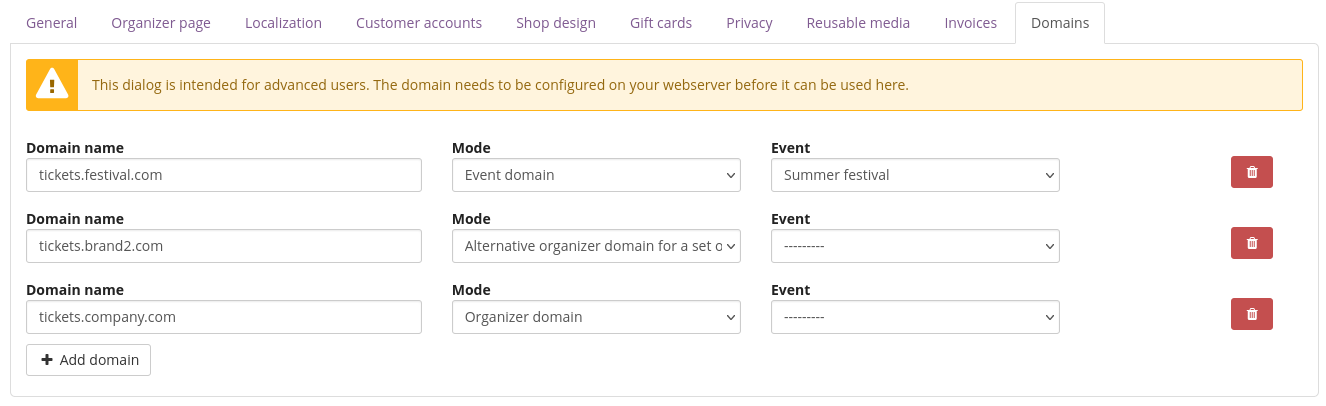
Task: Open Mode dropdown for tickets.brand2.com
Action: (596, 246)
